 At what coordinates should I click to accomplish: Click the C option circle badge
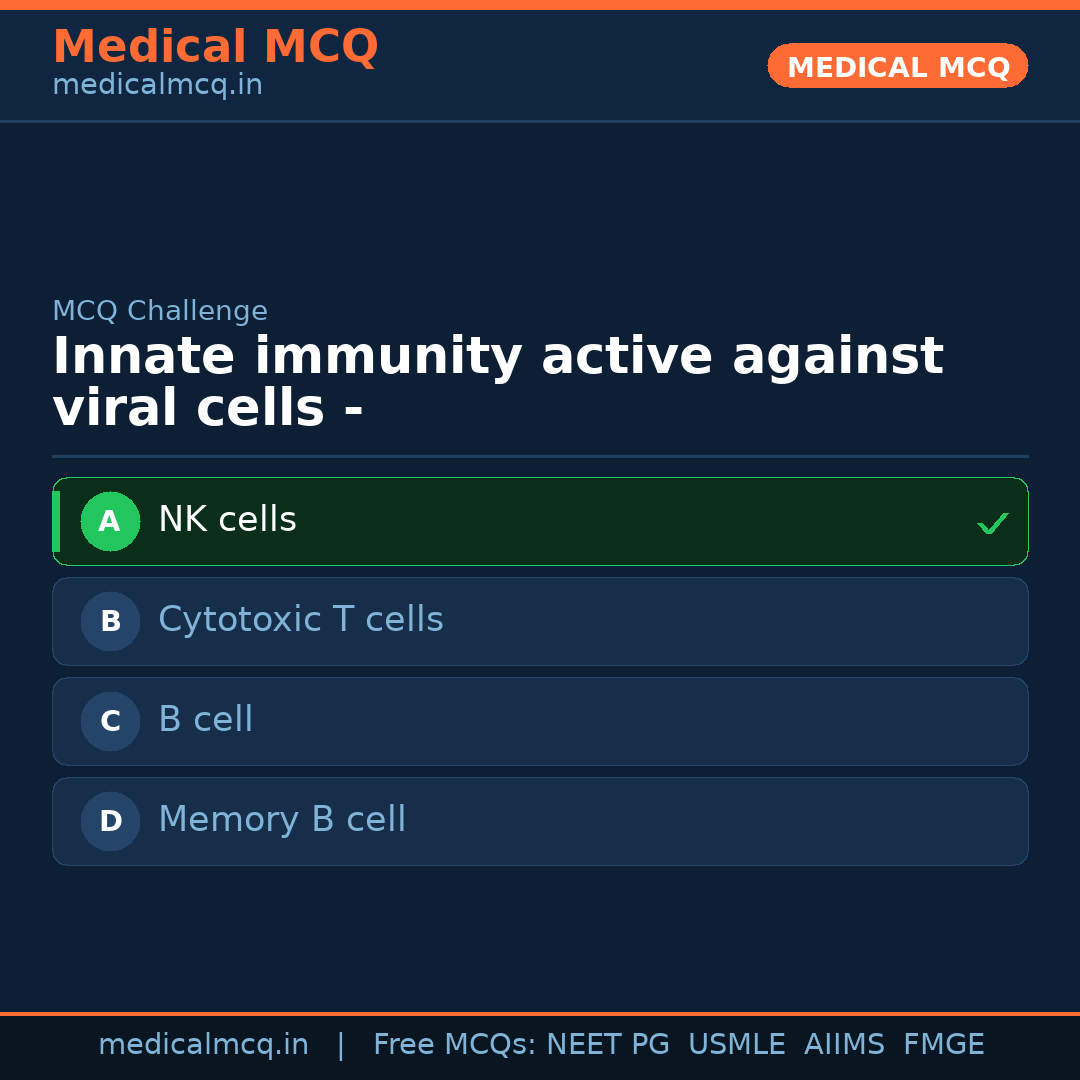[x=110, y=721]
